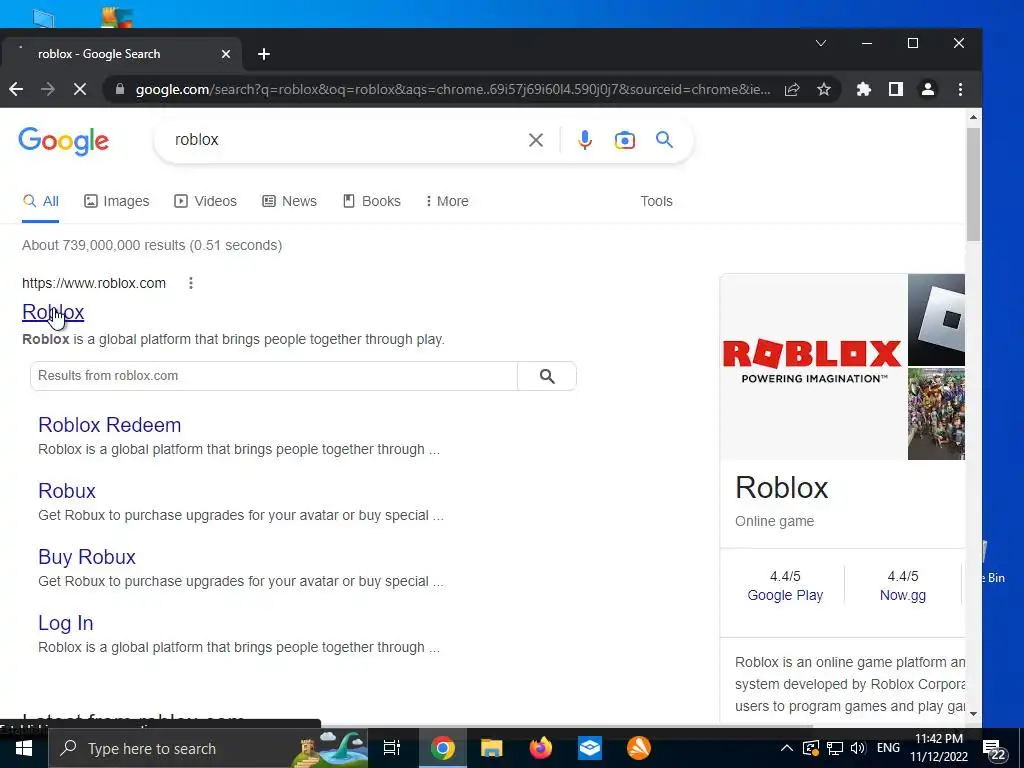1024x768 pixels.
Task: Open Now.gg rating link
Action: (903, 596)
